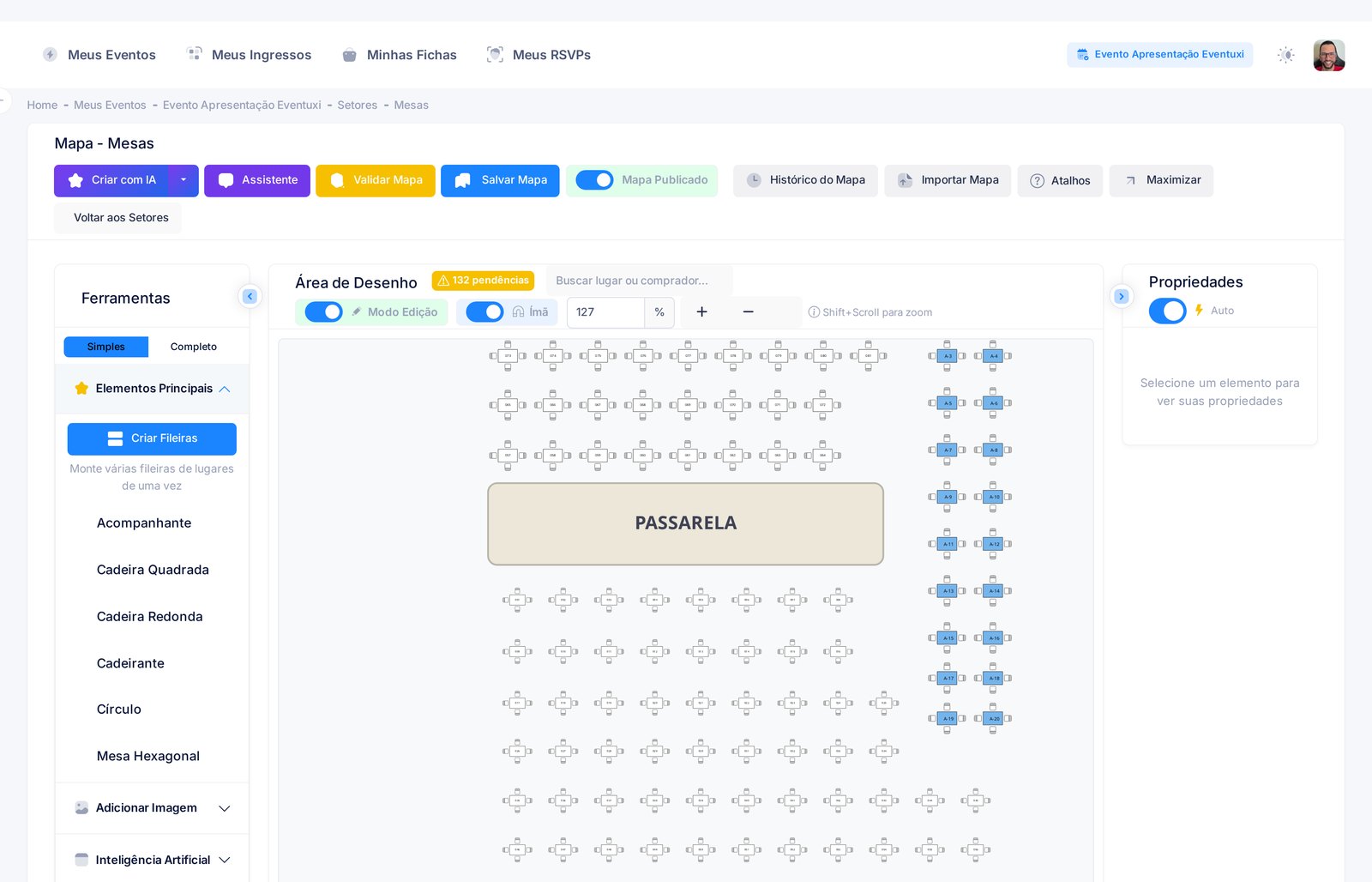This screenshot has height=882, width=1372.
Task: Select table A-13 on the canvas
Action: 948,591
